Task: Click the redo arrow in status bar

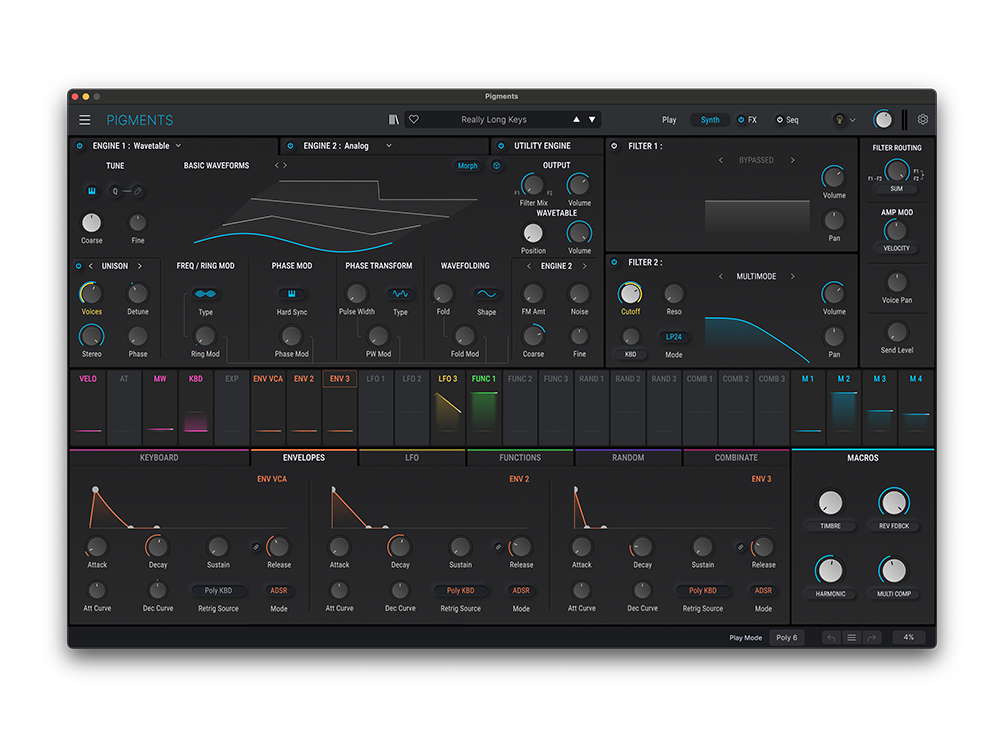Action: (x=871, y=638)
